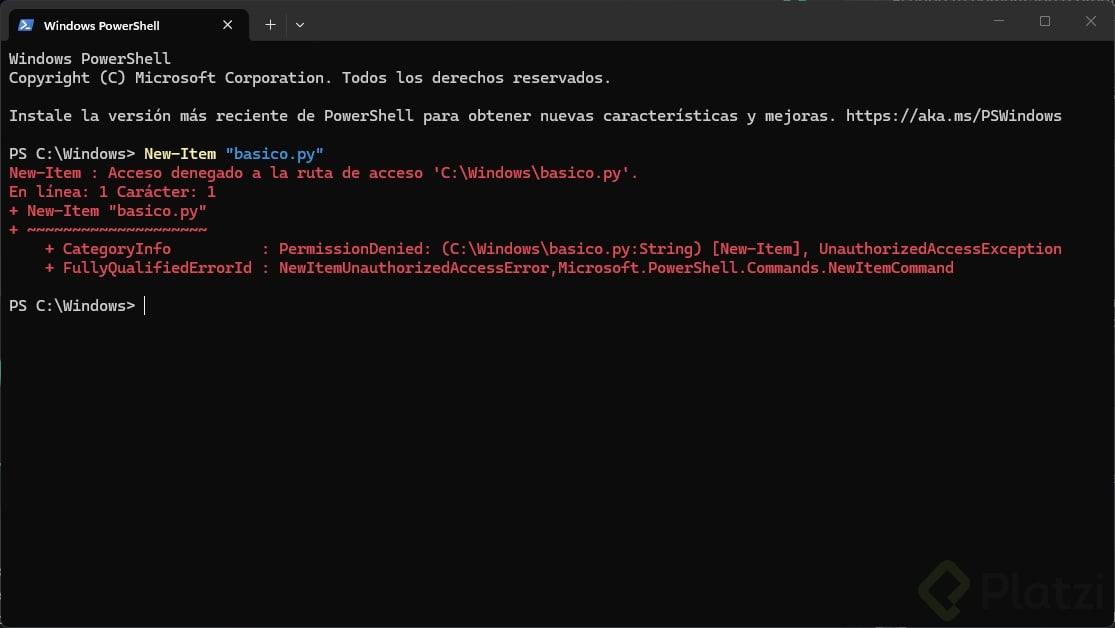Viewport: 1115px width, 628px height.
Task: Open a new tab with the plus button
Action: click(270, 24)
